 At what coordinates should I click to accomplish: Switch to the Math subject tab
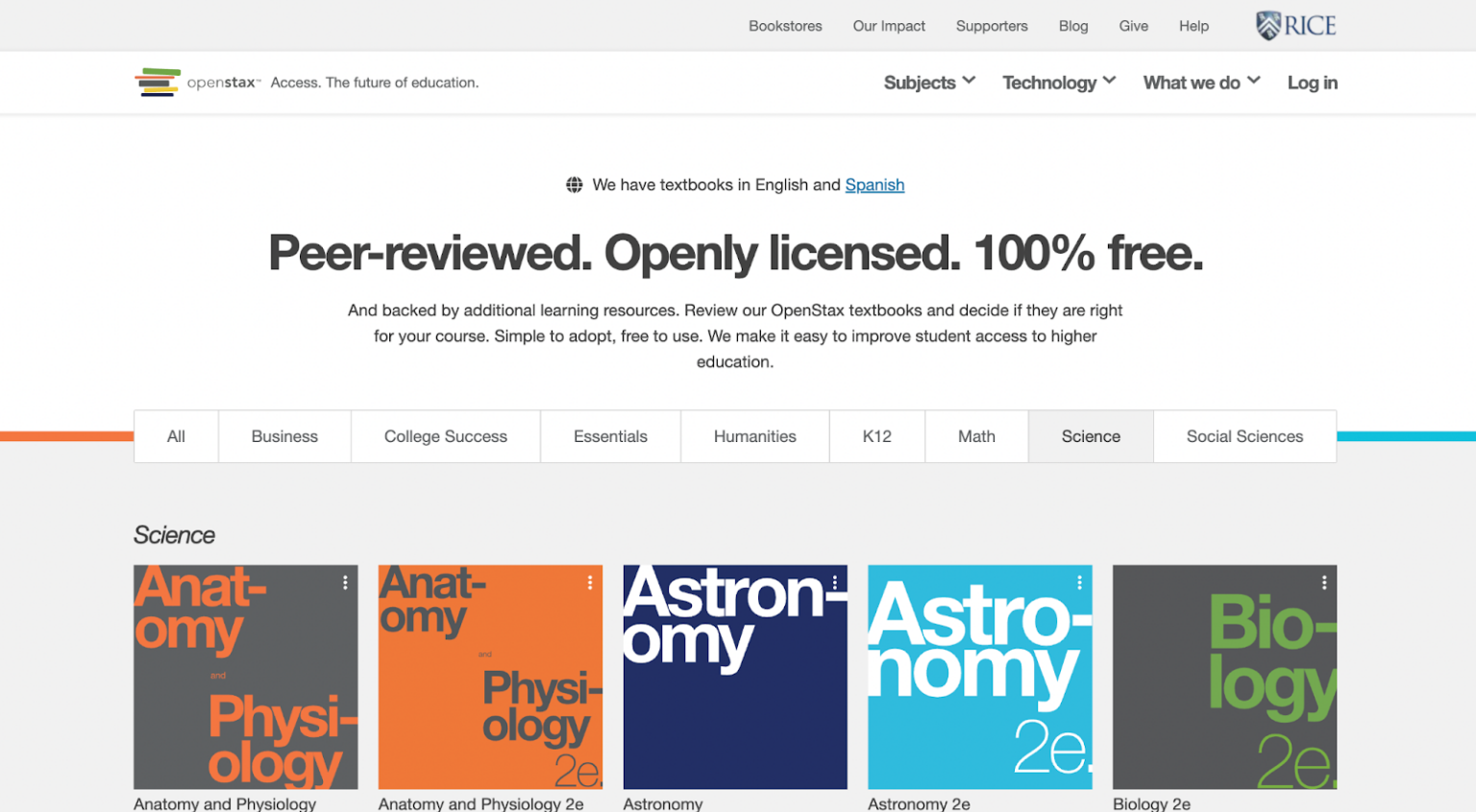pos(976,436)
